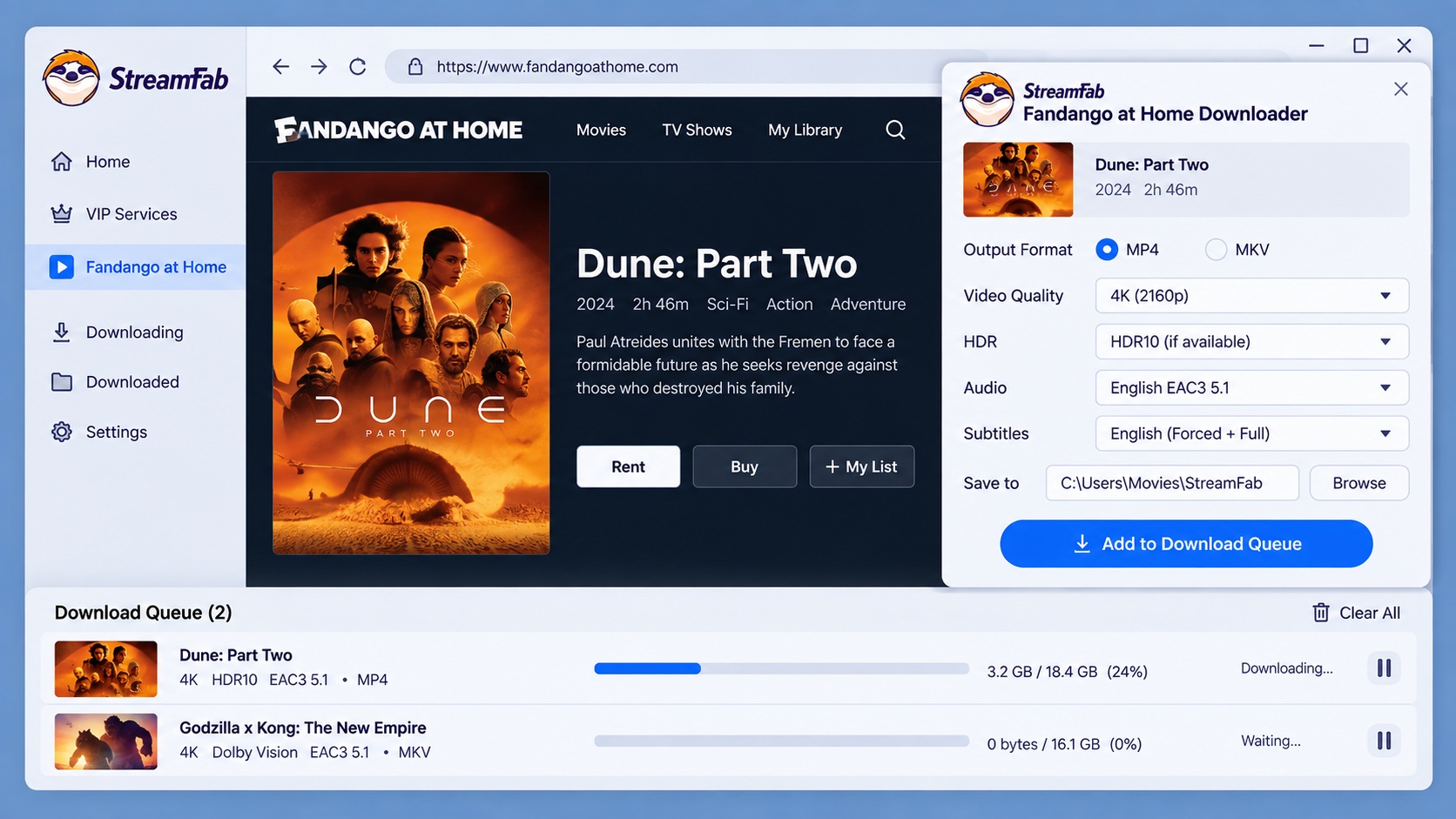Click the address bar padlock icon
This screenshot has width=1456, height=819.
[x=415, y=67]
